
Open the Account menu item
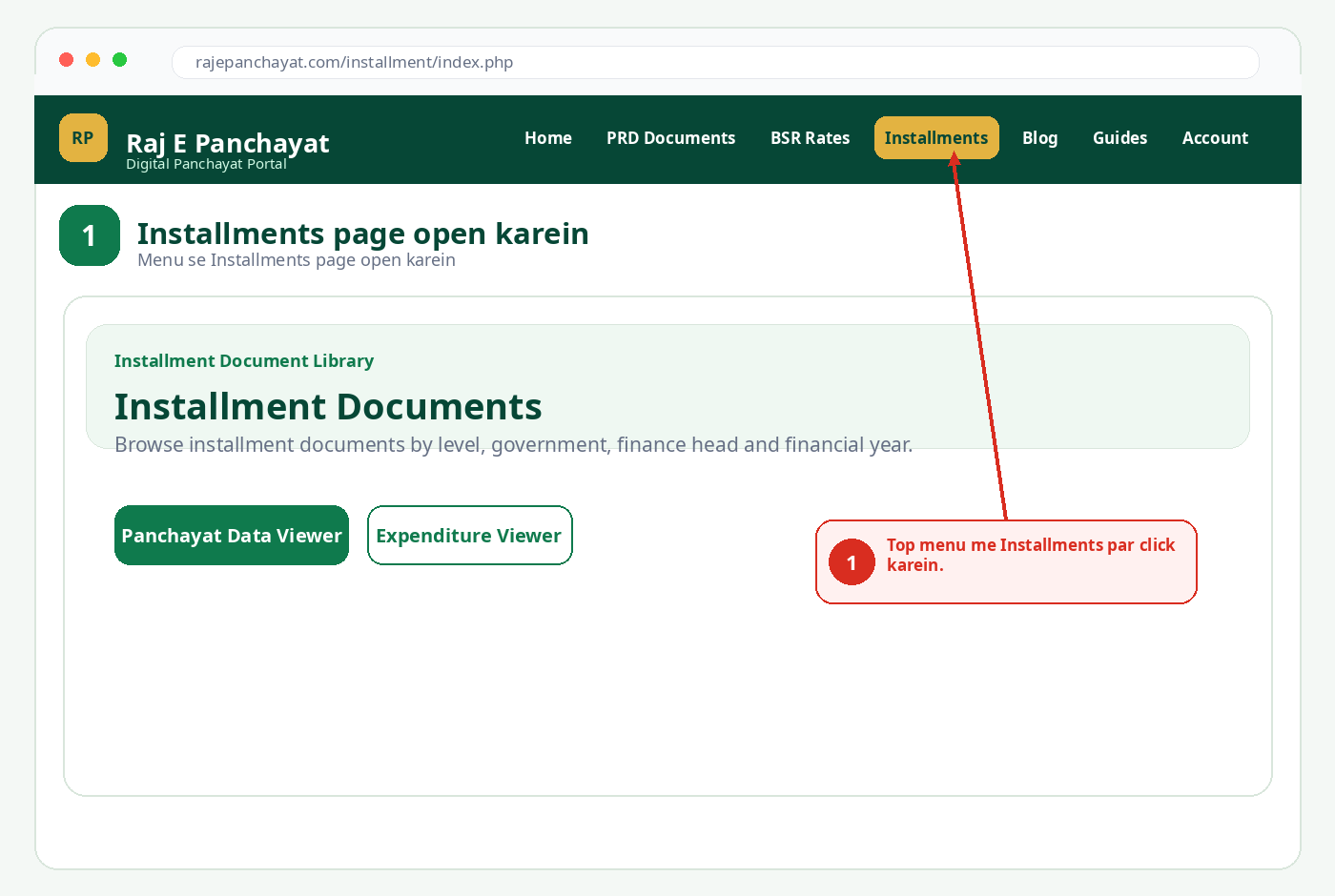[1215, 138]
